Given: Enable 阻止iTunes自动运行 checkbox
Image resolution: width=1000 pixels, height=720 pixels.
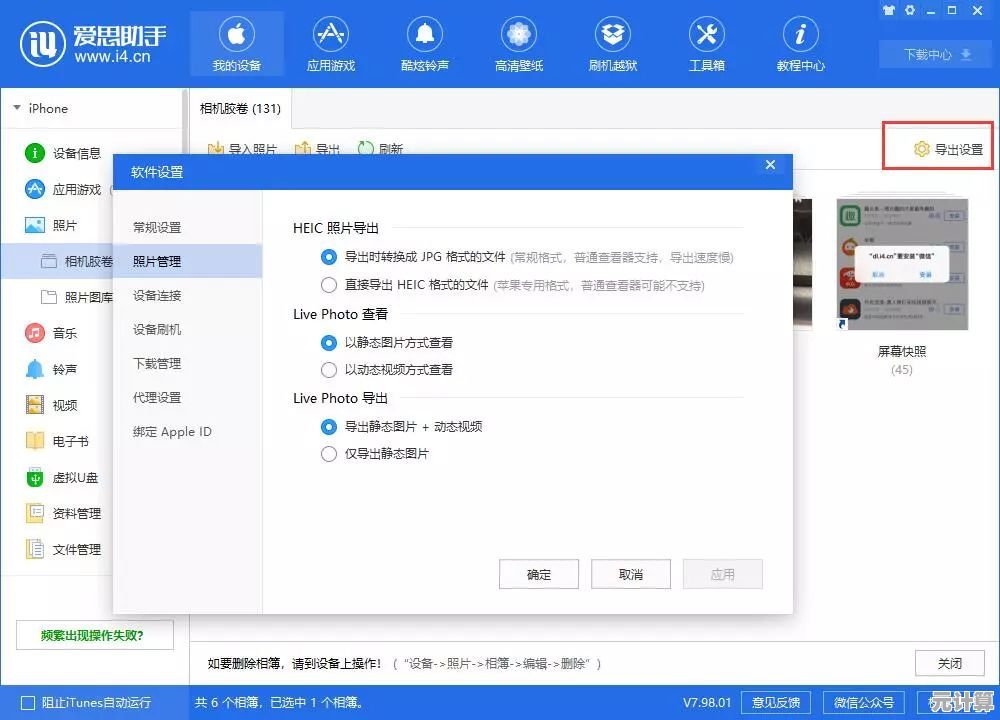Looking at the screenshot, I should pos(28,703).
